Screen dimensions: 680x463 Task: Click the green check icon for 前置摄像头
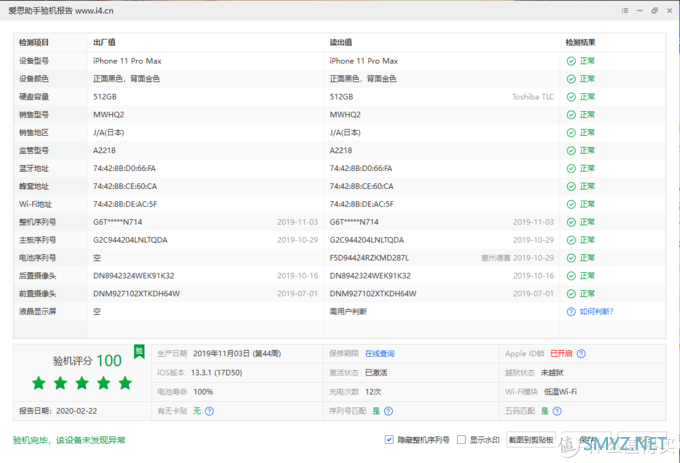571,294
